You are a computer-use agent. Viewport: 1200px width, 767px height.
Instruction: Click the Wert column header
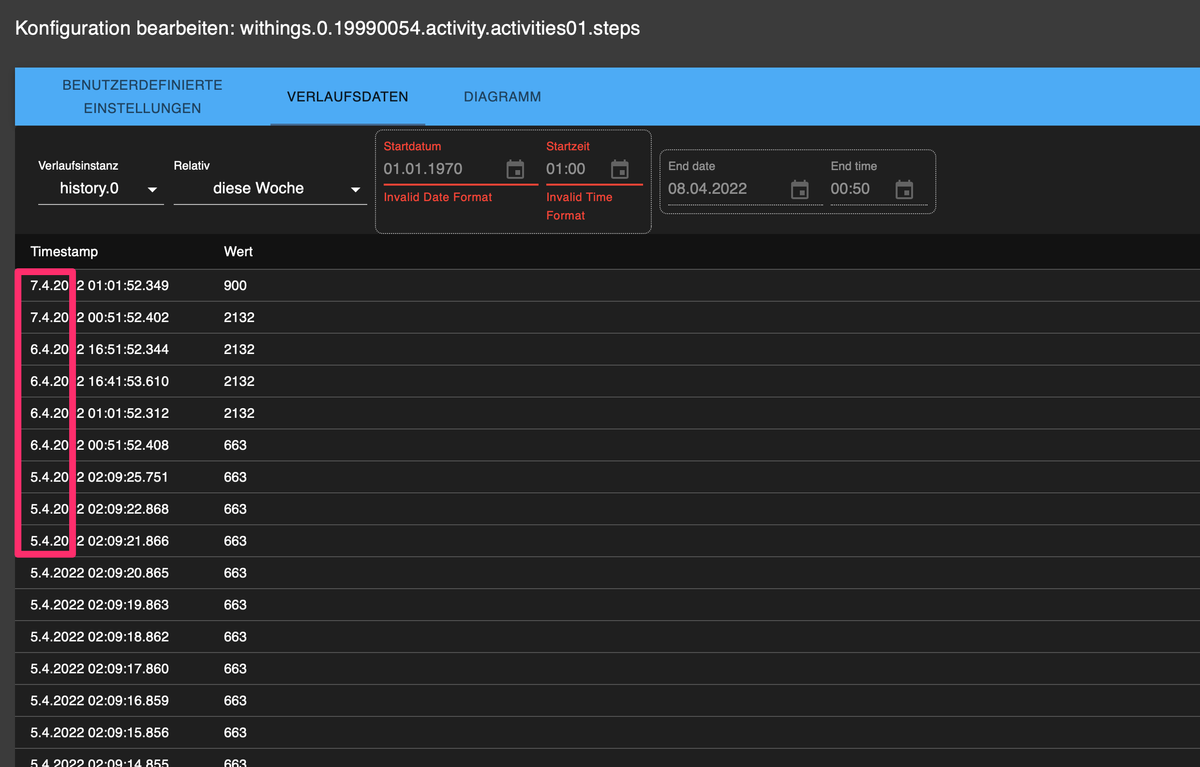pos(238,252)
